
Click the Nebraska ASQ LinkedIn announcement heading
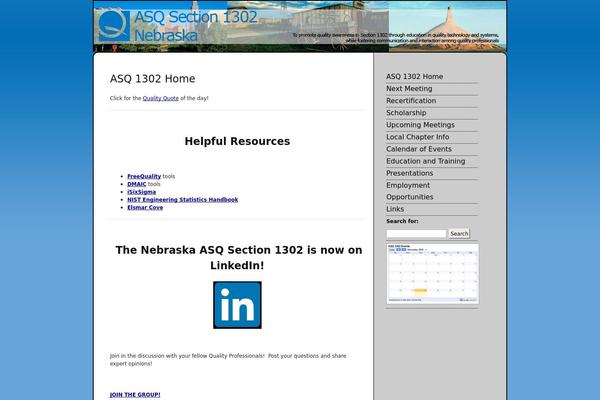238,258
